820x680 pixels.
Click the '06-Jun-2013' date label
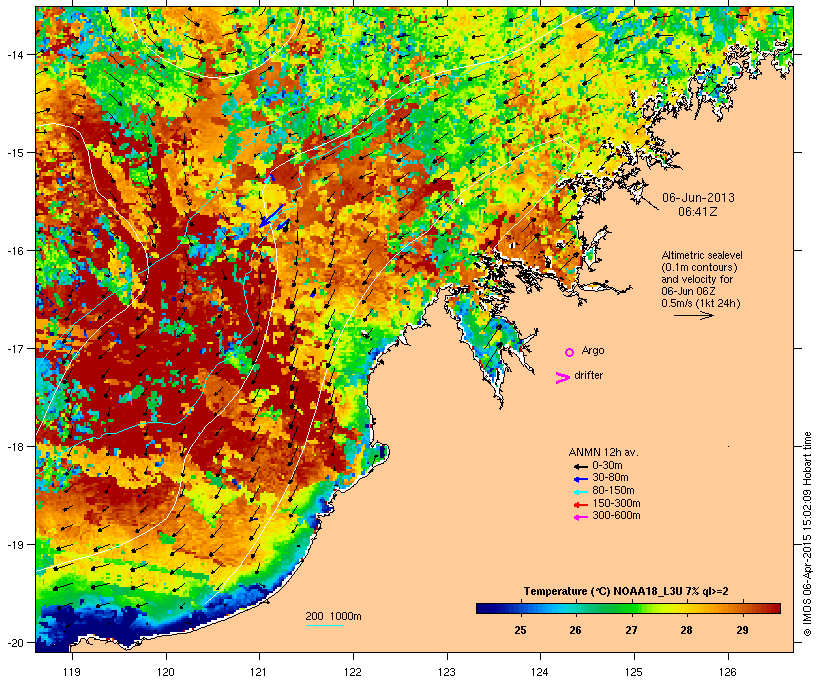coord(698,198)
